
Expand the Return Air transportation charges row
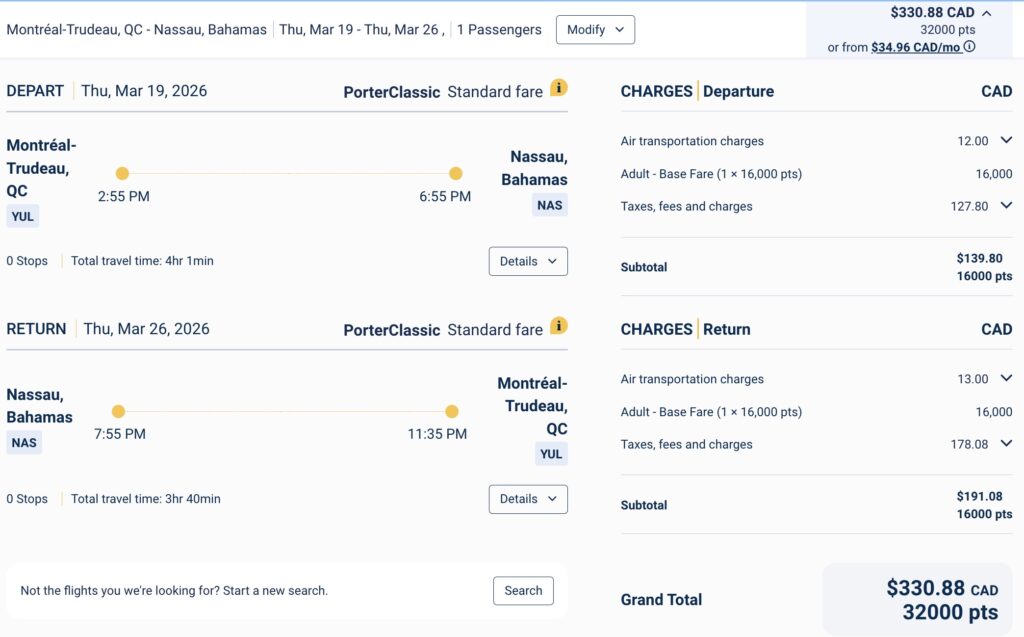pos(1006,379)
